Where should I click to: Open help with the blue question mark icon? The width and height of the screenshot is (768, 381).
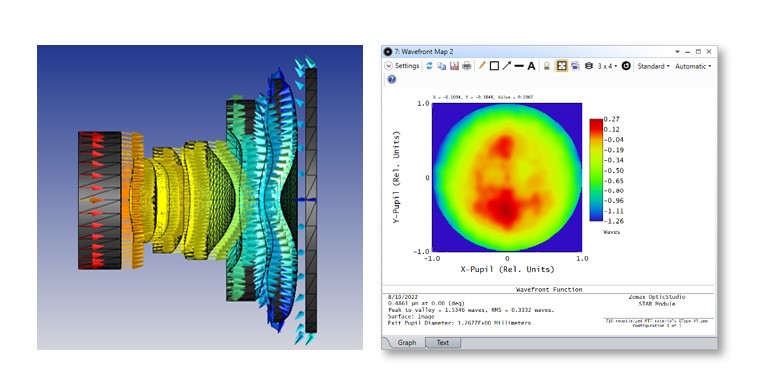pos(391,79)
